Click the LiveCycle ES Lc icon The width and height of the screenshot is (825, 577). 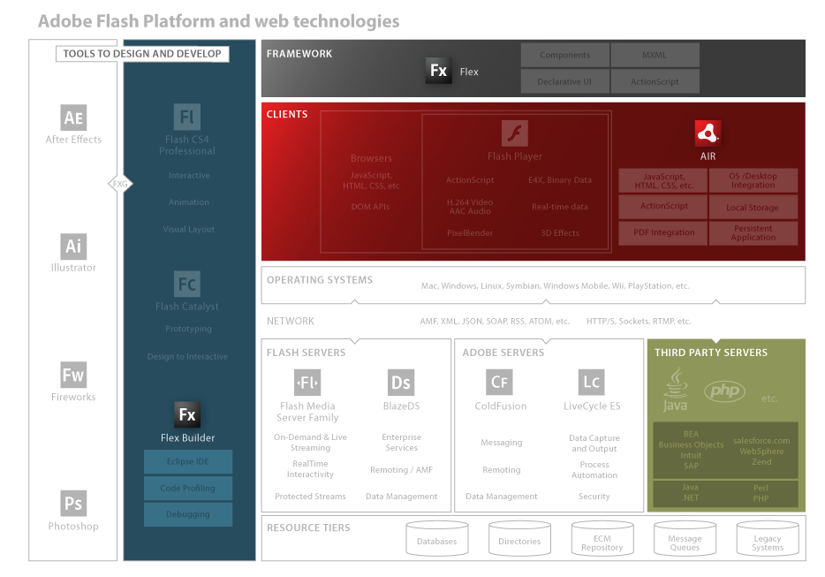coord(592,382)
